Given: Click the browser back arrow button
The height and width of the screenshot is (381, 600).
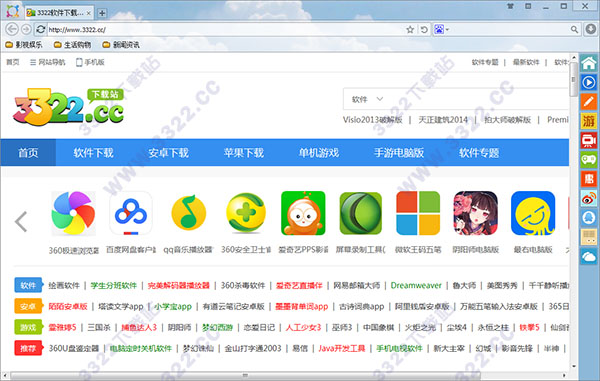Looking at the screenshot, I should point(12,29).
